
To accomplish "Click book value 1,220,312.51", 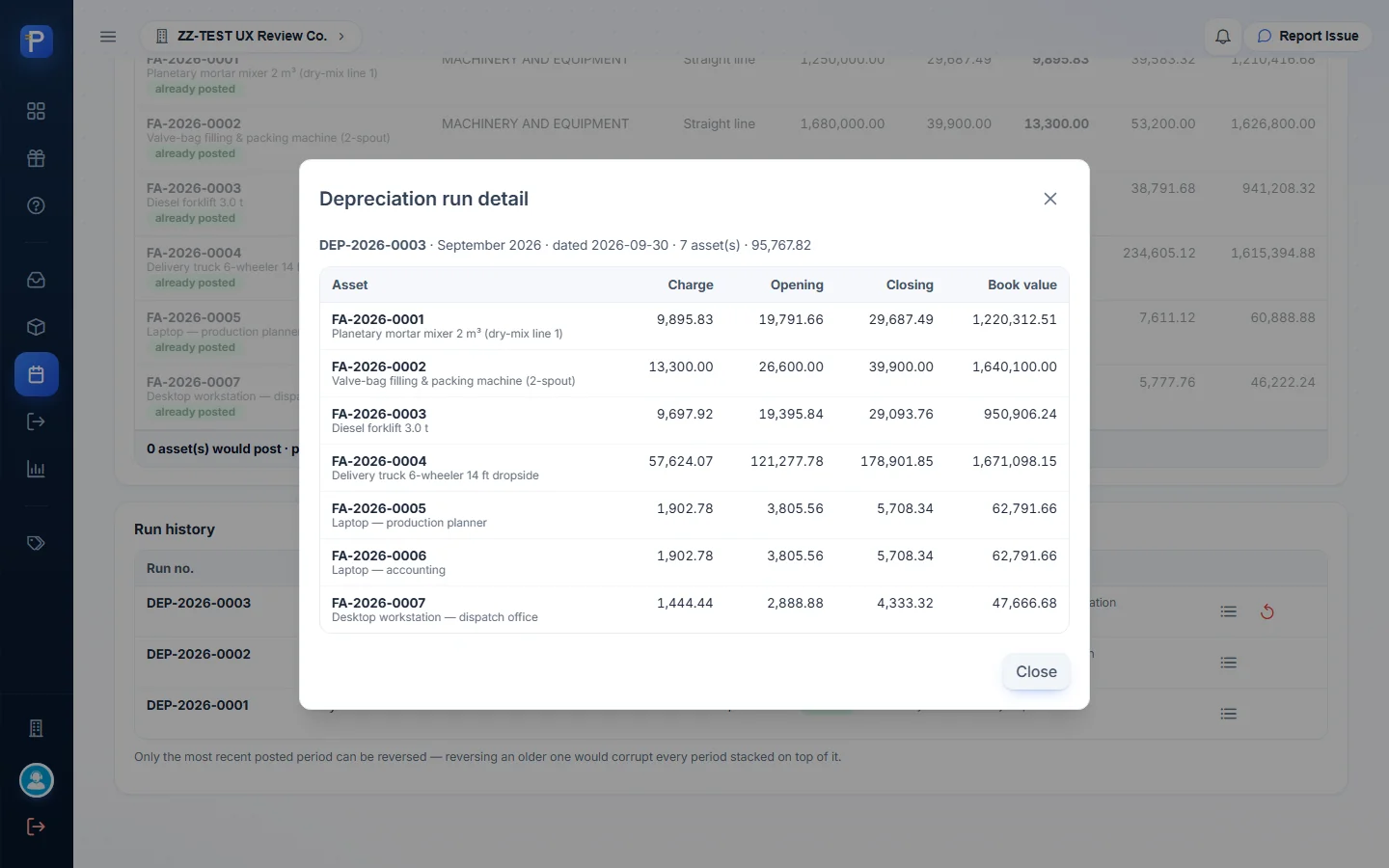I will click(1015, 320).
